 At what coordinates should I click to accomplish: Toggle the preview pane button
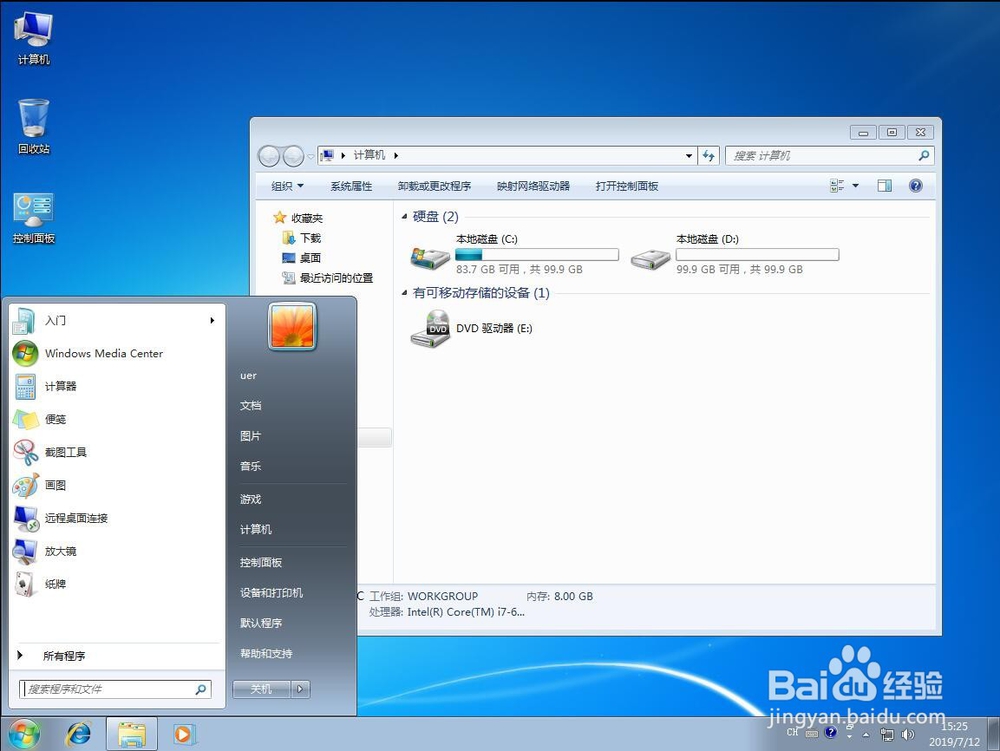[885, 186]
